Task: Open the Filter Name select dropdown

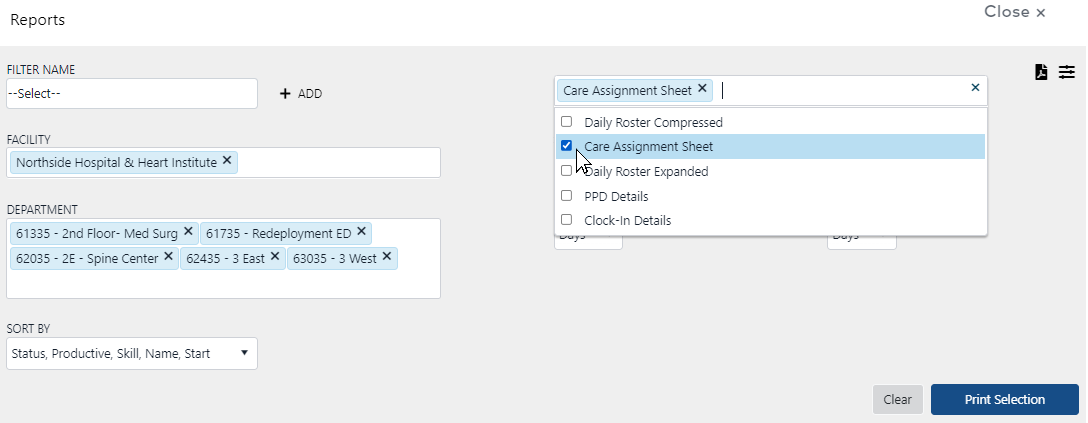Action: (131, 94)
